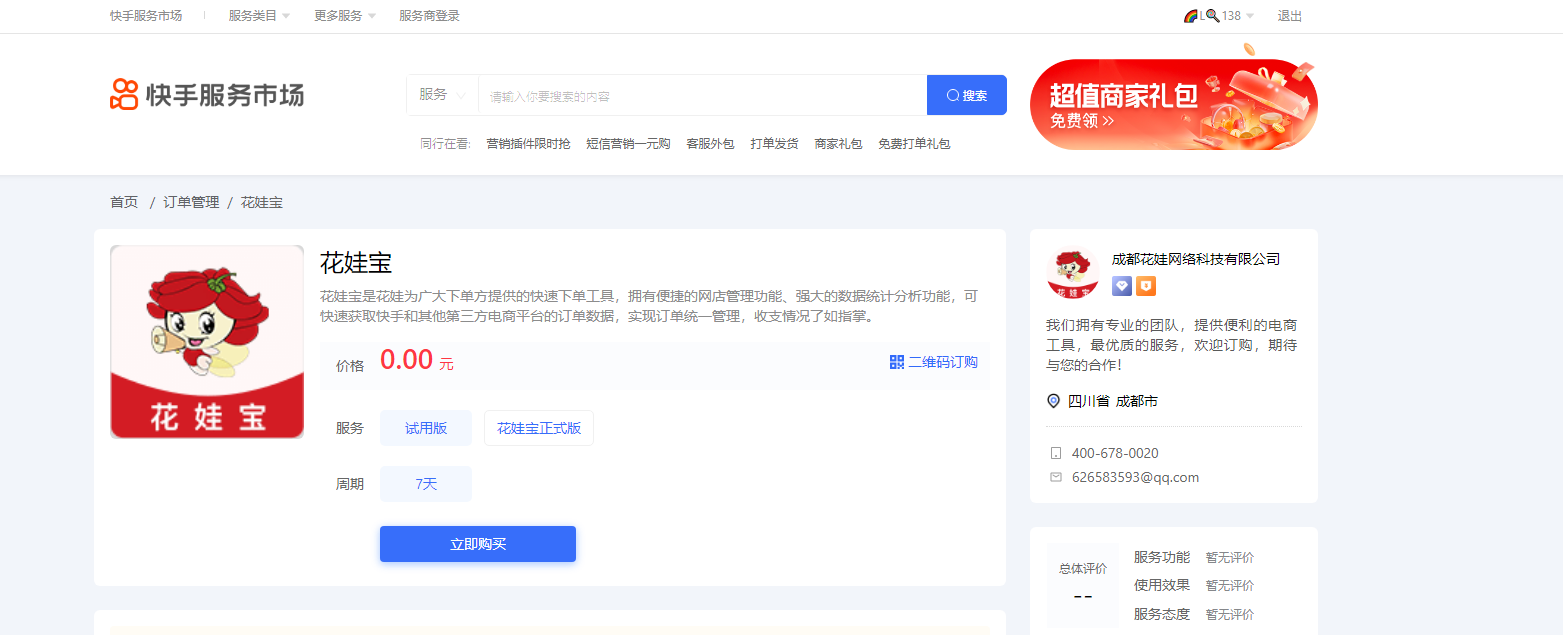Screen dimensions: 1563x635
Task: Select the 试用版 service option
Action: 426,428
